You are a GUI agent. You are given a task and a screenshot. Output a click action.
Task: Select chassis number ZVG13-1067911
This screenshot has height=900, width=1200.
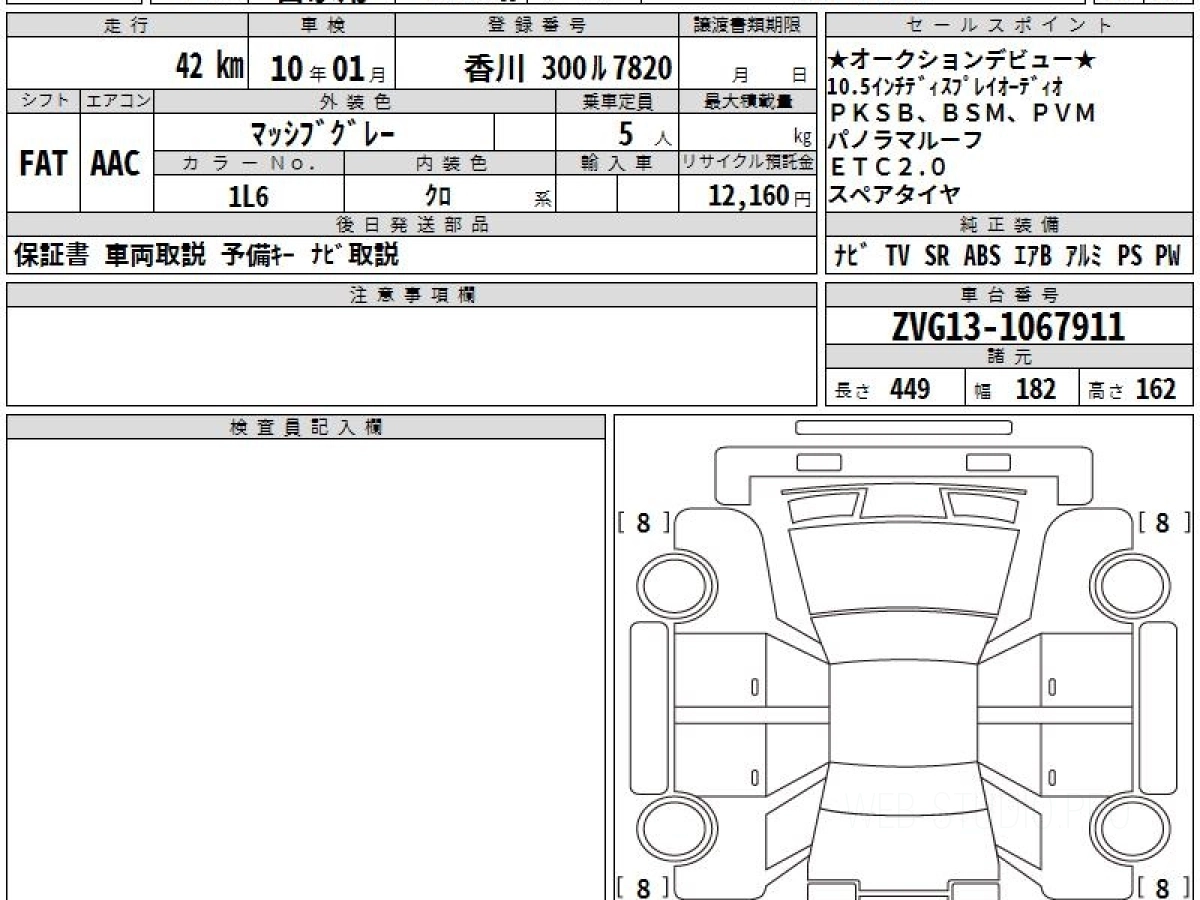1009,326
